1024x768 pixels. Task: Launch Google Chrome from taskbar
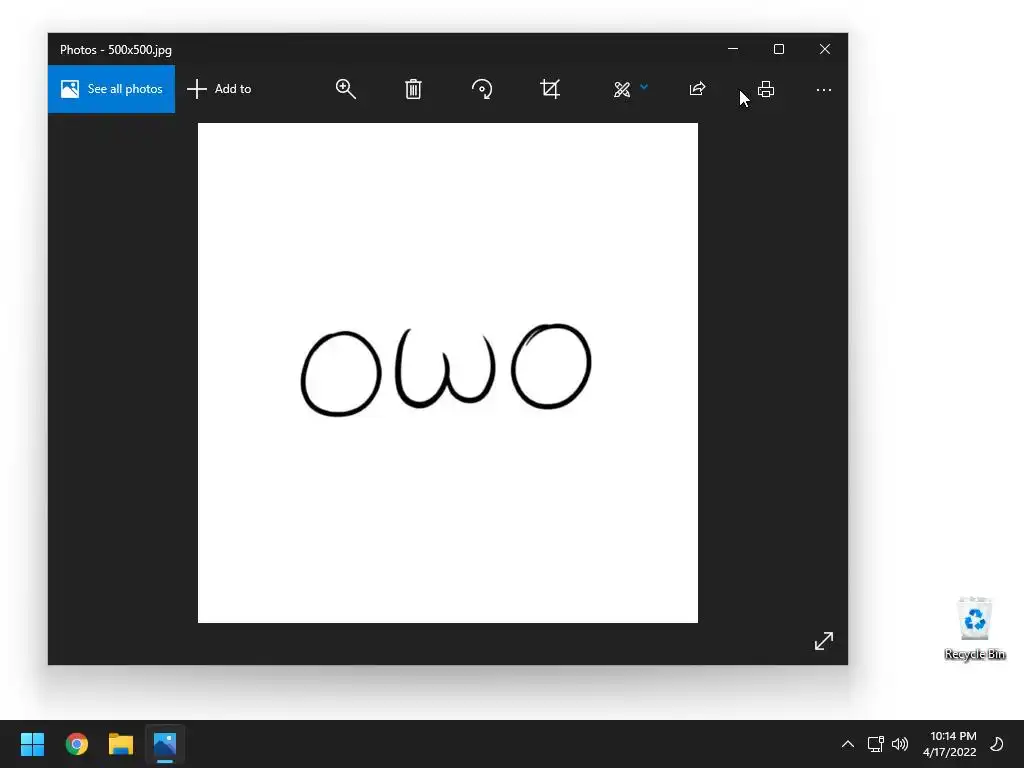pyautogui.click(x=76, y=744)
